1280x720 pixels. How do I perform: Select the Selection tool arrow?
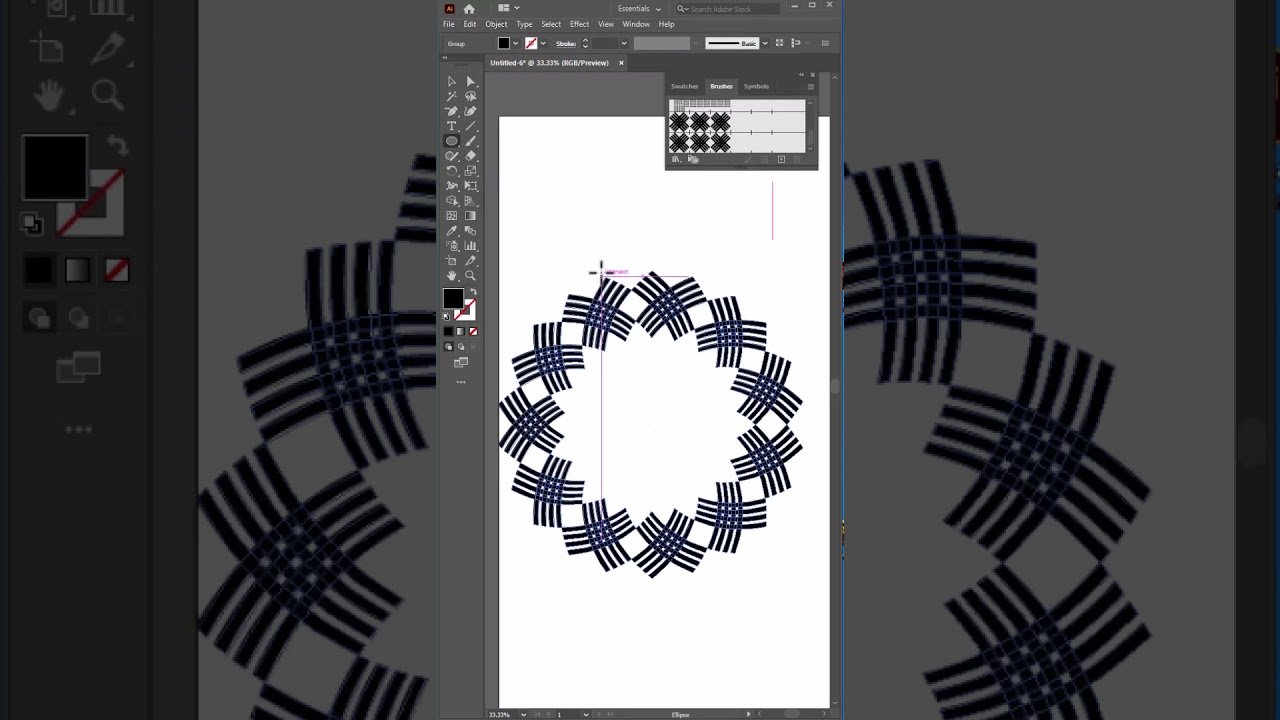(x=452, y=81)
